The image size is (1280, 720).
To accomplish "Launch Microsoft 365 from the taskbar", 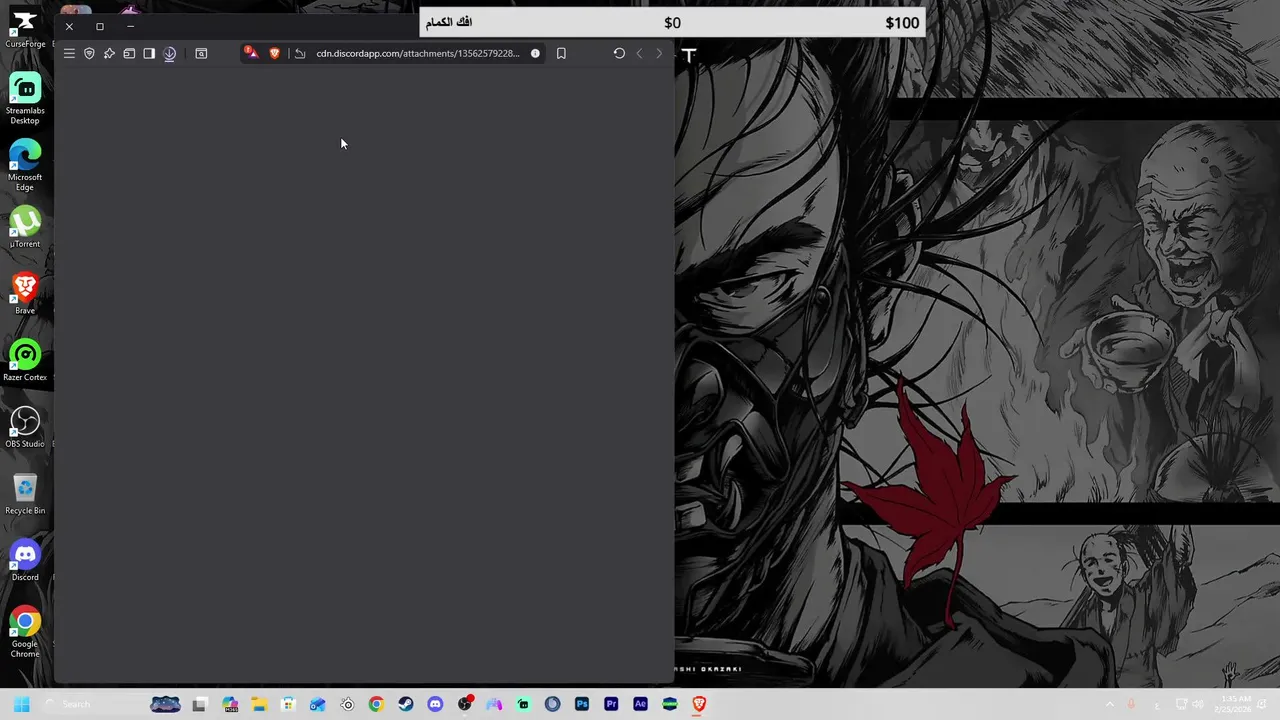I will [x=230, y=704].
